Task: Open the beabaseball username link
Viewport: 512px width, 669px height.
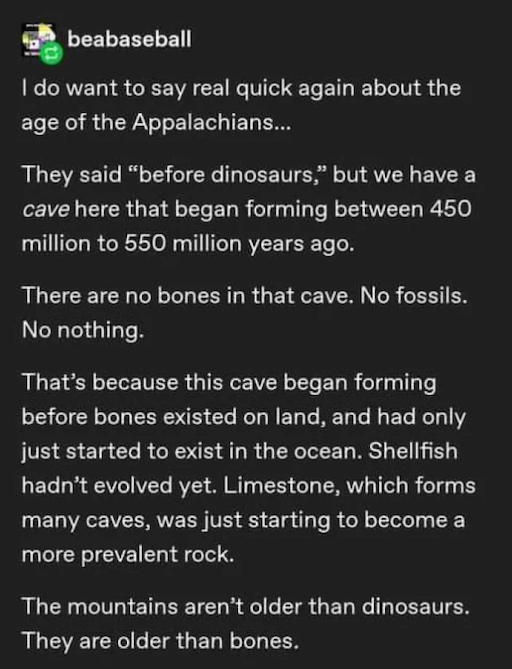Action: pos(129,39)
